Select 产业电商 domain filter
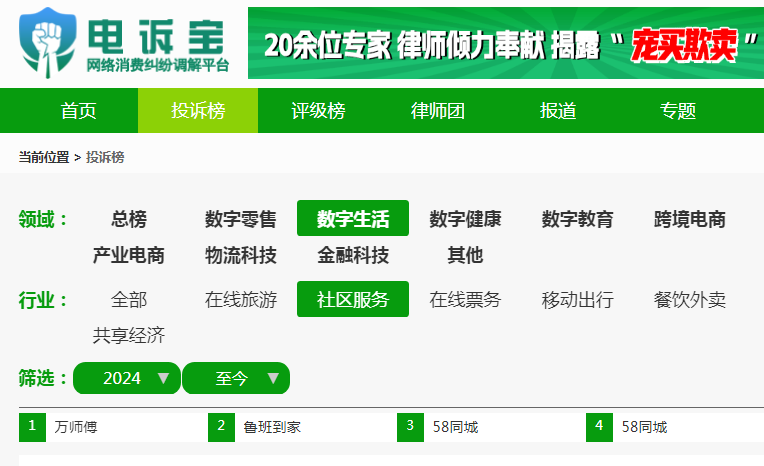Viewport: 764px width, 466px height. click(129, 255)
